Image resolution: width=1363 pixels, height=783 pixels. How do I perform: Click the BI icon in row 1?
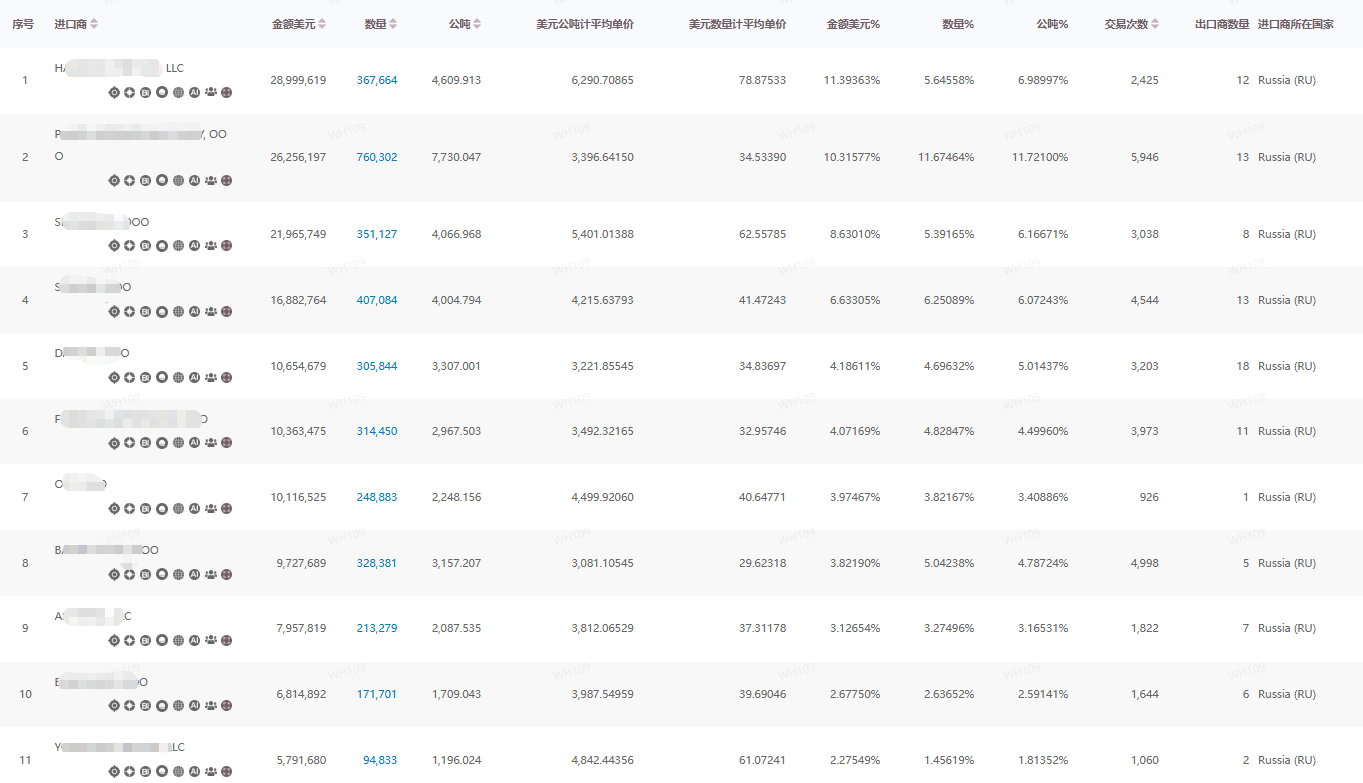pyautogui.click(x=146, y=92)
